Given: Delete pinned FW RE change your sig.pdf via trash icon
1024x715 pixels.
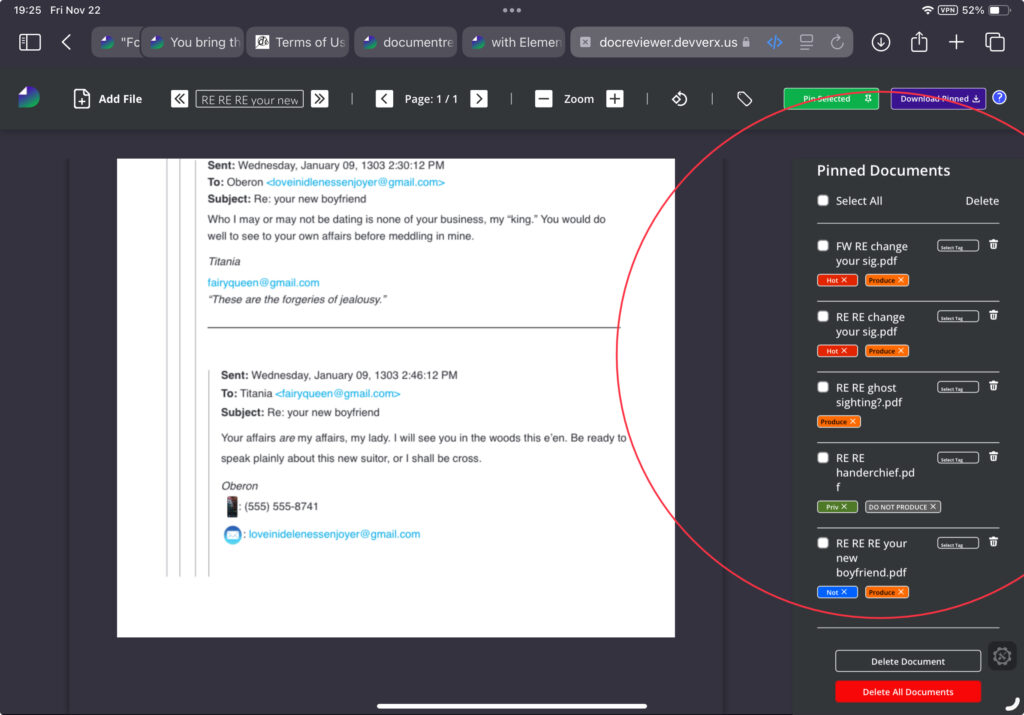Looking at the screenshot, I should 993,245.
